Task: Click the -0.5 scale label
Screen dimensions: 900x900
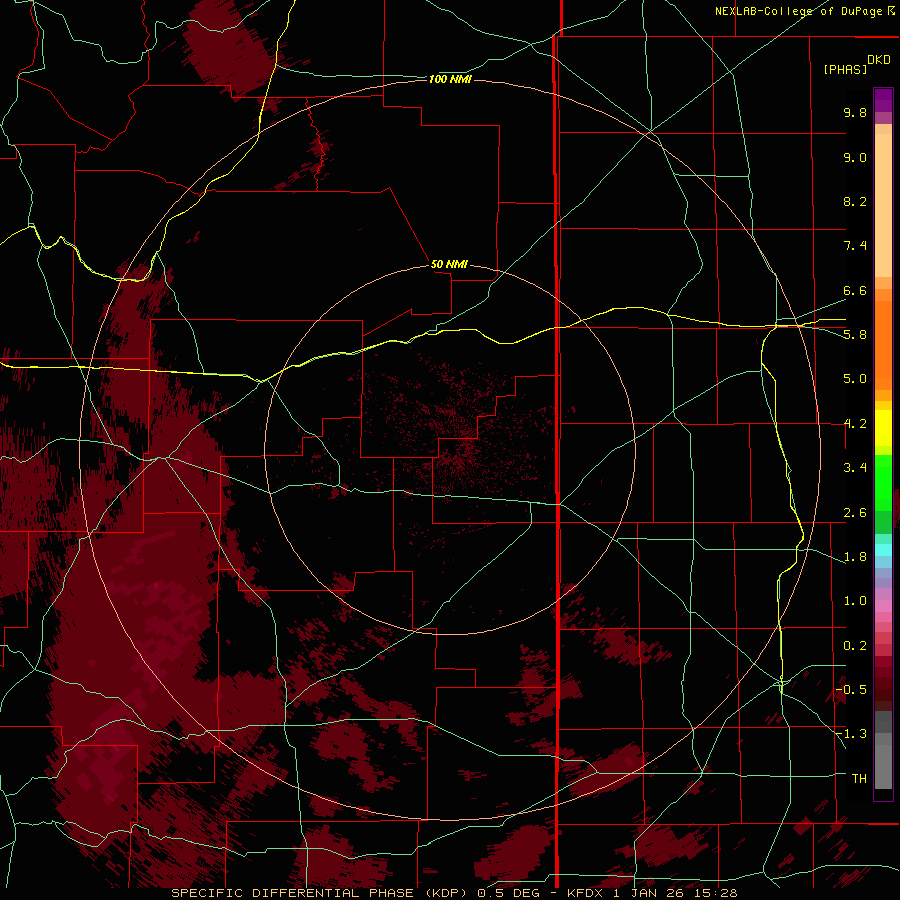Action: (851, 689)
